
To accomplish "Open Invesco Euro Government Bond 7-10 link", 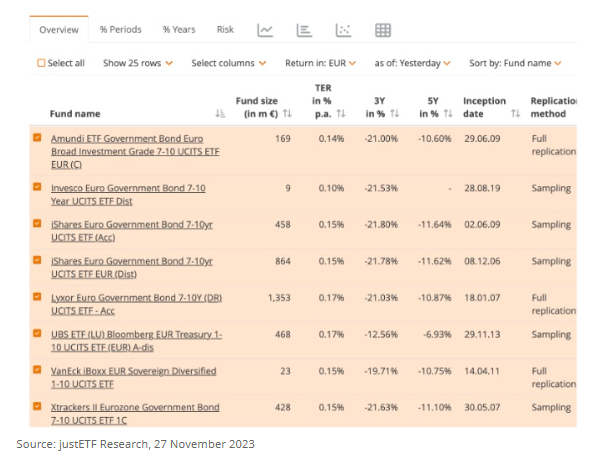I will point(128,195).
